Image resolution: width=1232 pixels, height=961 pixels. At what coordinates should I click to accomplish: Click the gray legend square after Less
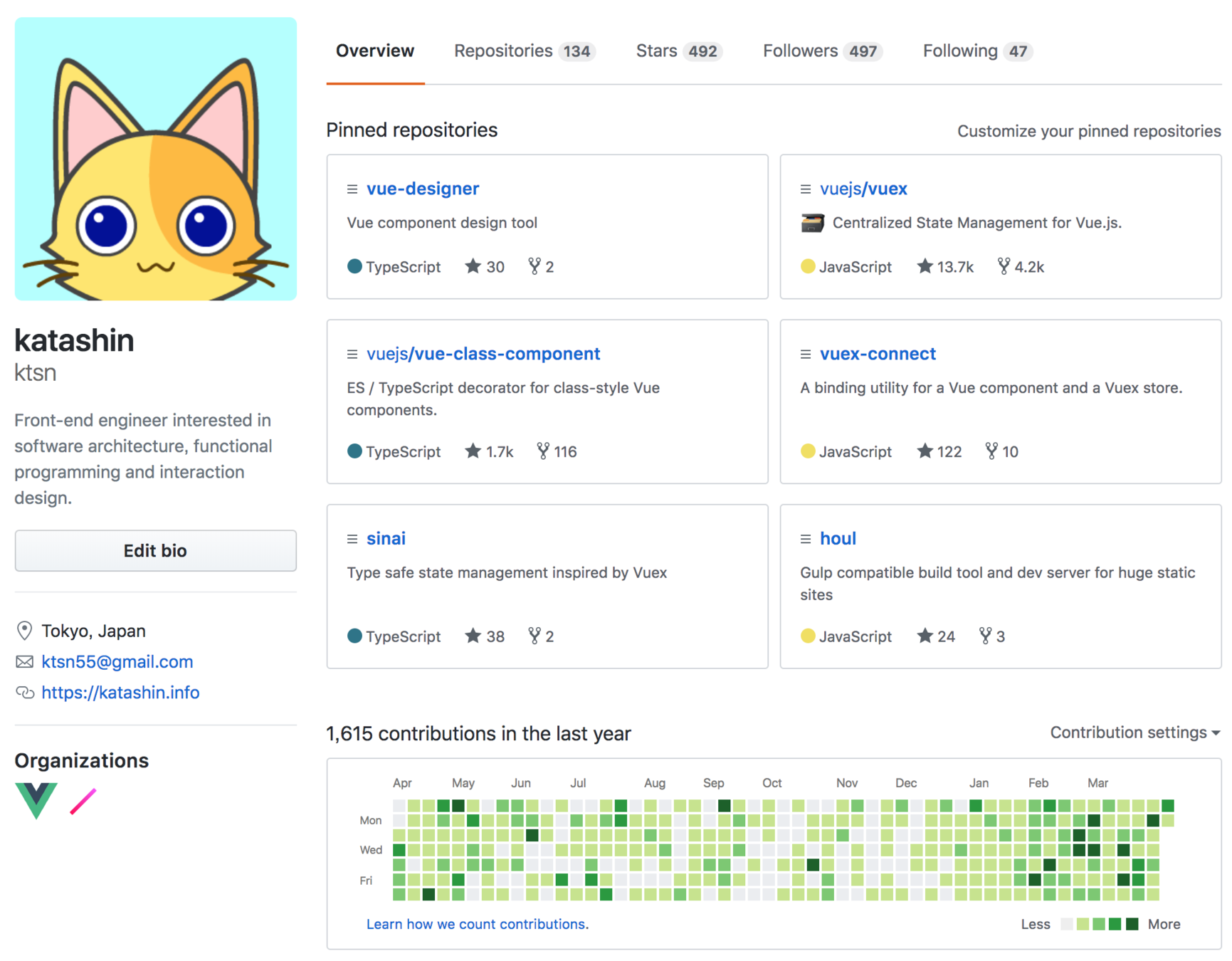[x=1067, y=924]
